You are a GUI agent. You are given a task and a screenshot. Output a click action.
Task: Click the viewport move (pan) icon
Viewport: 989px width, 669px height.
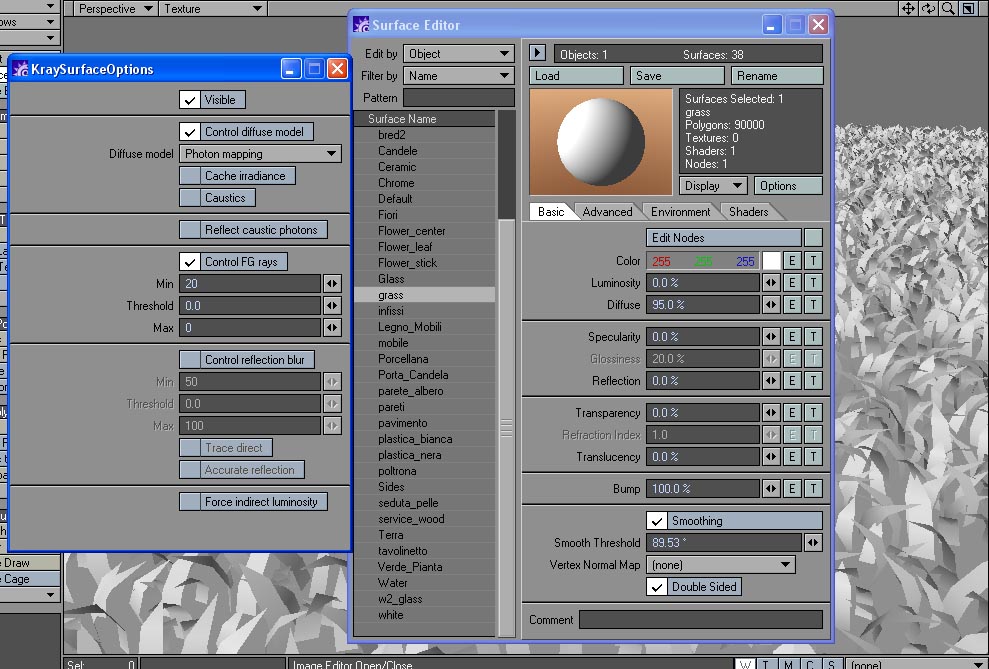pos(908,9)
